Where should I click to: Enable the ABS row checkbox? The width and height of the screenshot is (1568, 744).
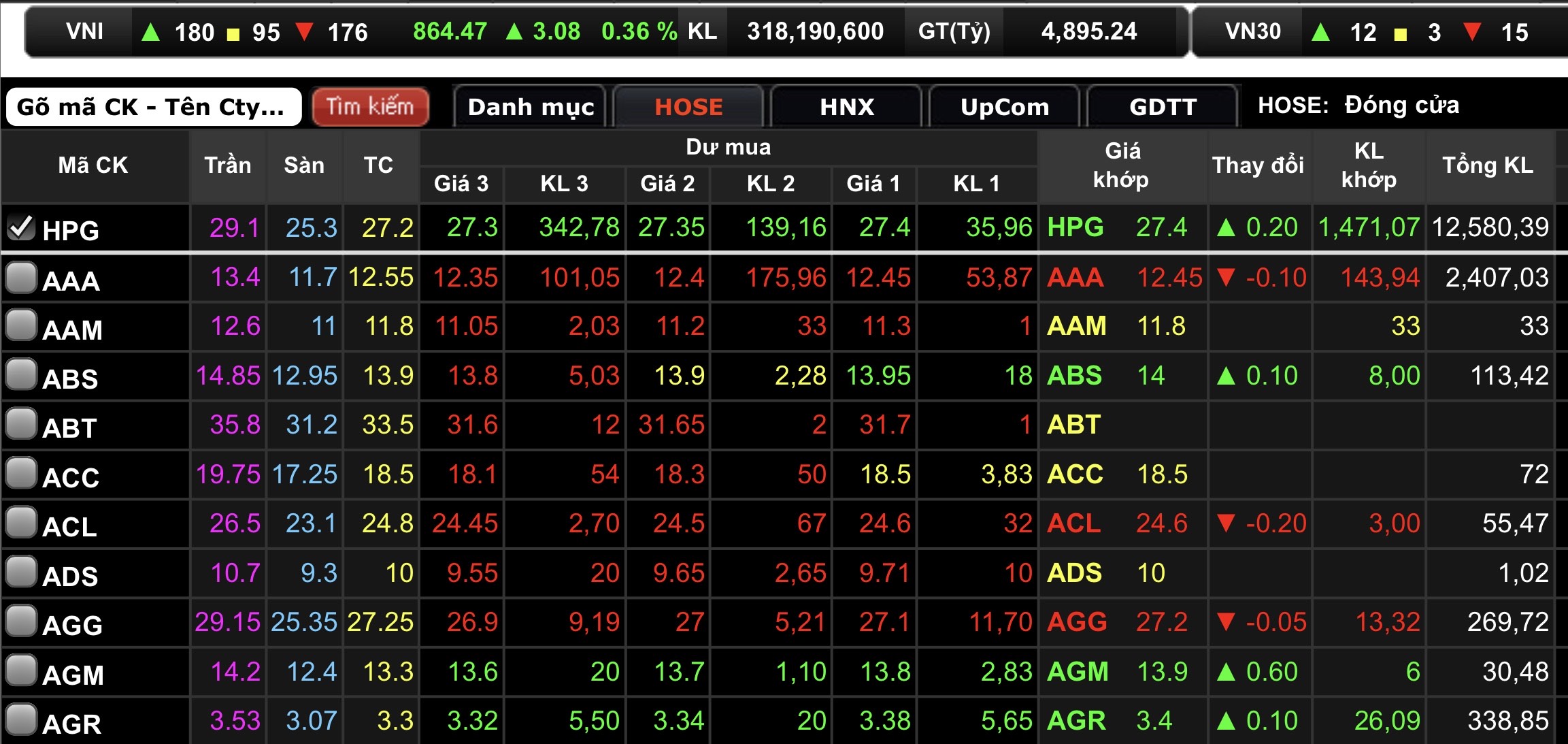click(20, 374)
